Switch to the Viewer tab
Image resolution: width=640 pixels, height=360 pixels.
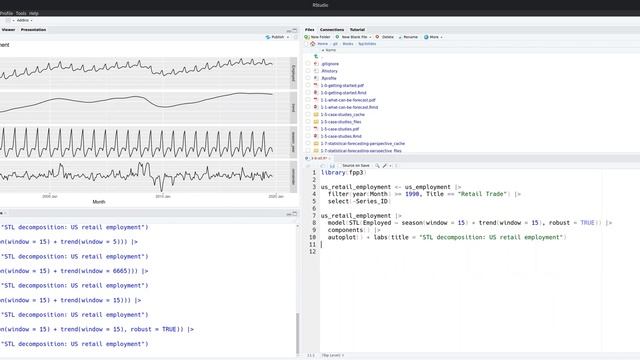point(8,29)
